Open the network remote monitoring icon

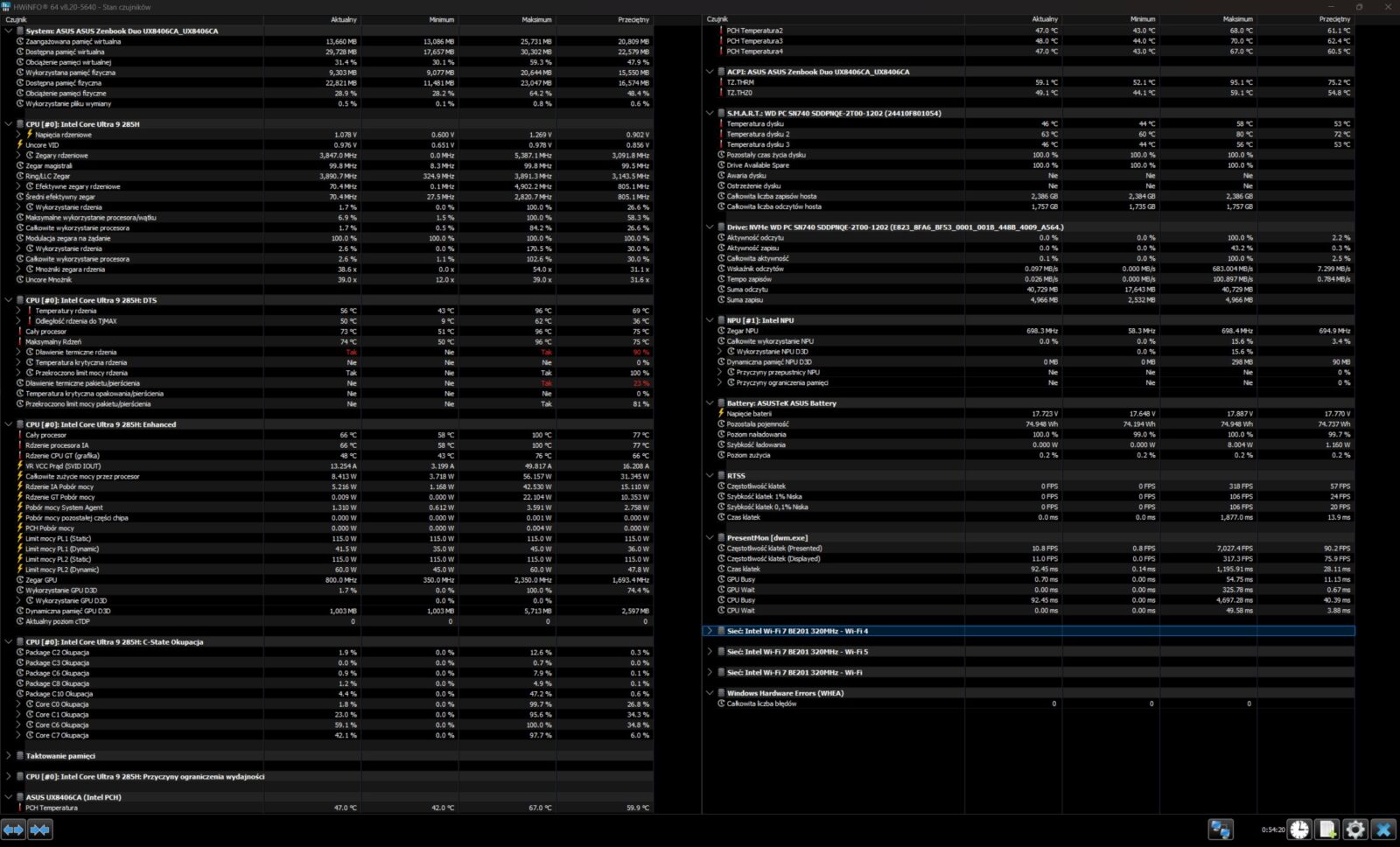(x=1221, y=829)
